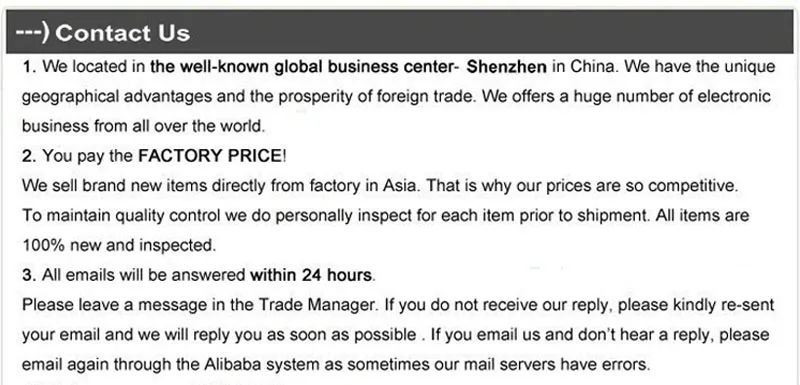Click the well-known global business center phrase

[301, 67]
